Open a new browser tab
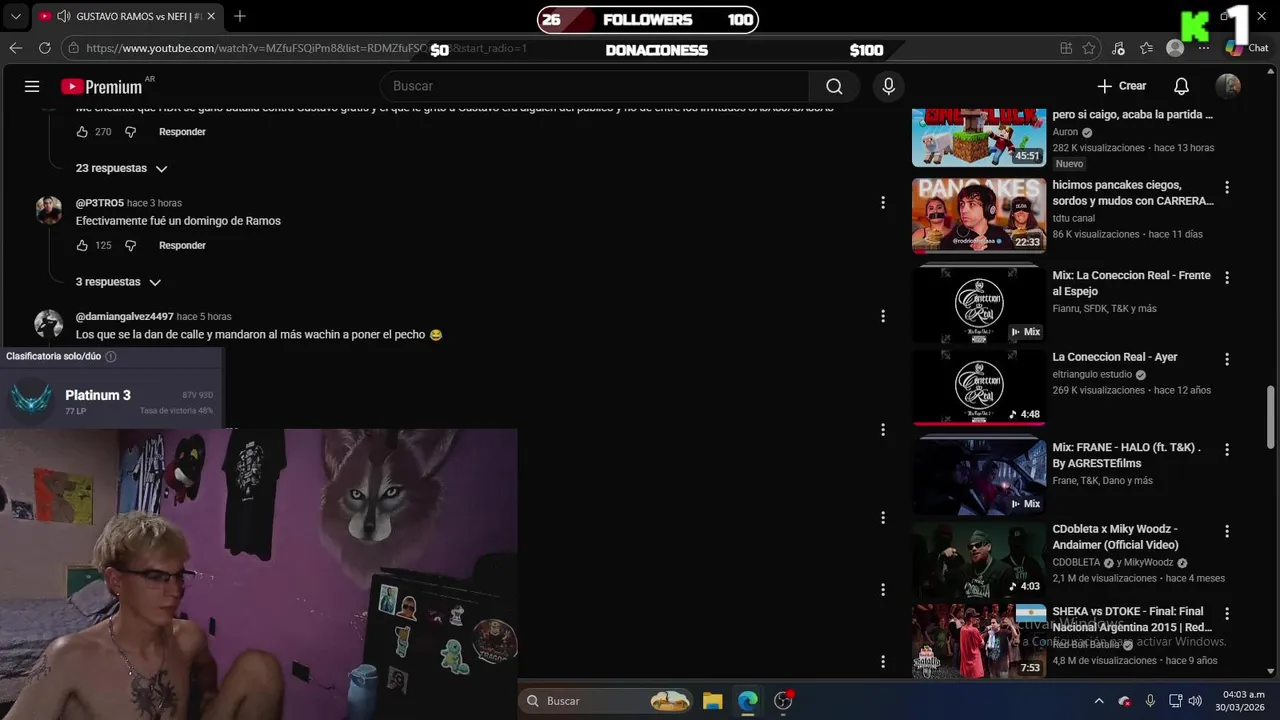 (239, 16)
